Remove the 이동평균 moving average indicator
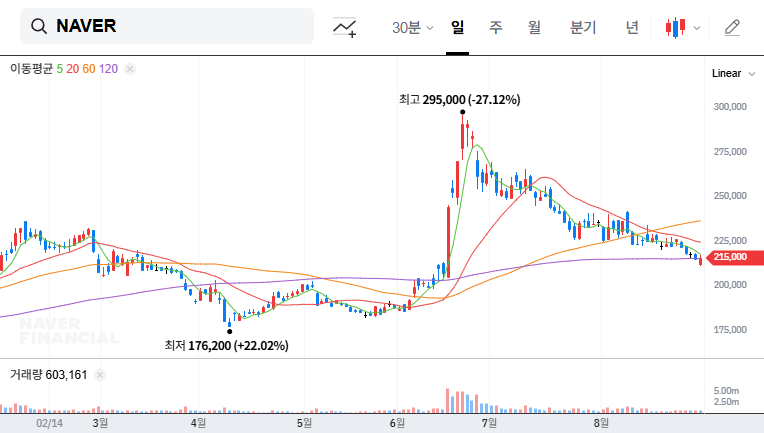 coord(130,69)
